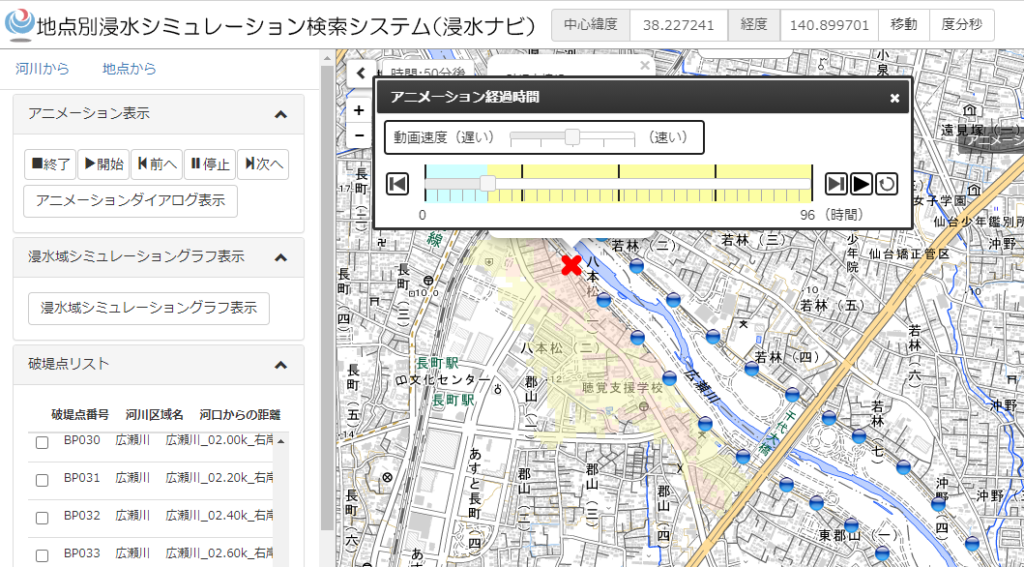Click breach list scrollbar up arrow
The image size is (1024, 567).
click(x=280, y=442)
